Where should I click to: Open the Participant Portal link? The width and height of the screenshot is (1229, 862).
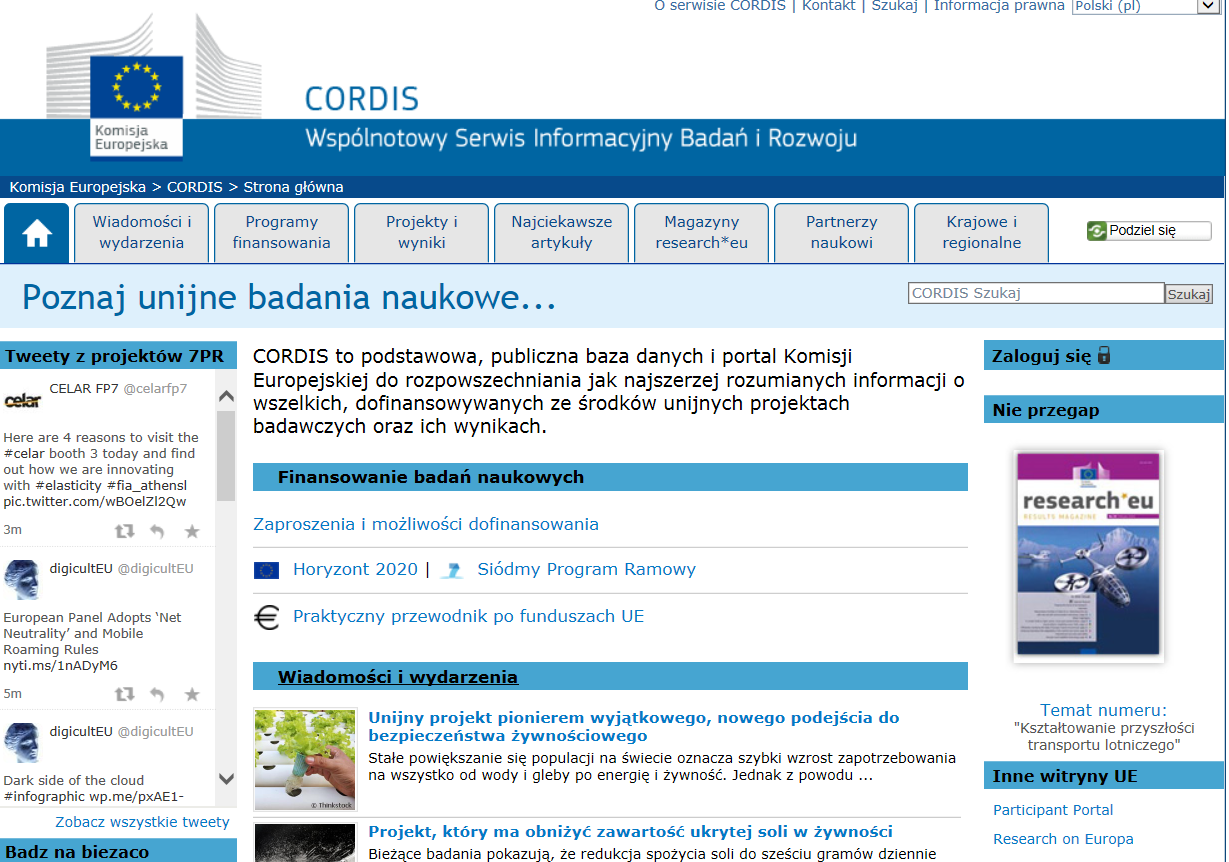1053,810
